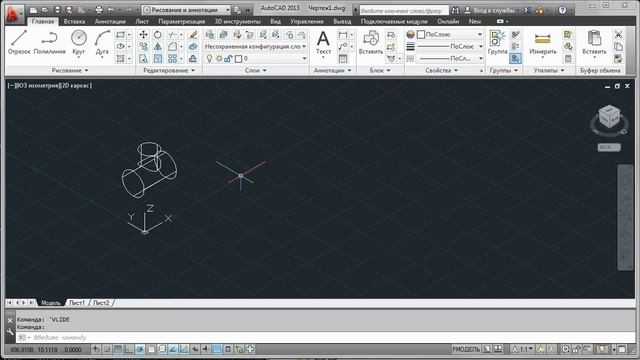This screenshot has height=360, width=640.
Task: Click the Группа tool icon
Action: (x=498, y=42)
